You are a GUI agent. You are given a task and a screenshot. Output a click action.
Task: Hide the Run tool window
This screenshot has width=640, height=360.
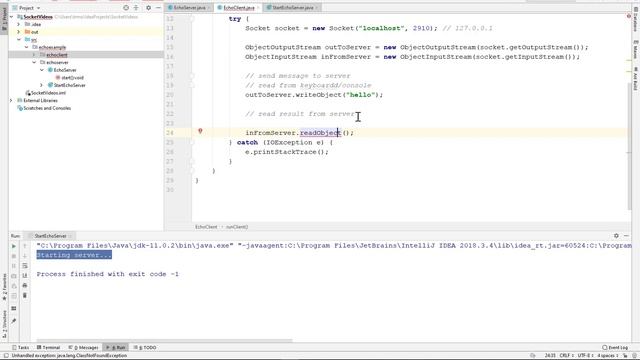tap(626, 236)
